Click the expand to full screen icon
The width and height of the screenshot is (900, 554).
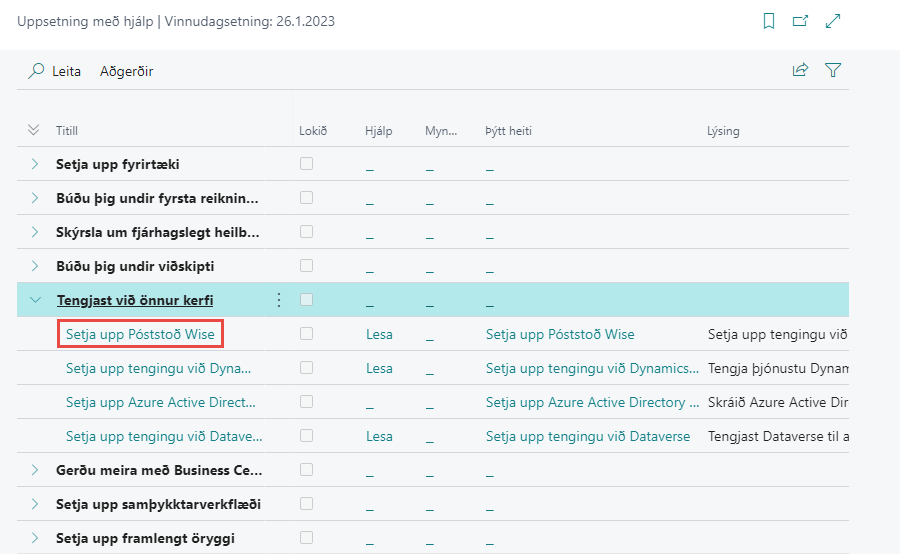pyautogui.click(x=832, y=21)
